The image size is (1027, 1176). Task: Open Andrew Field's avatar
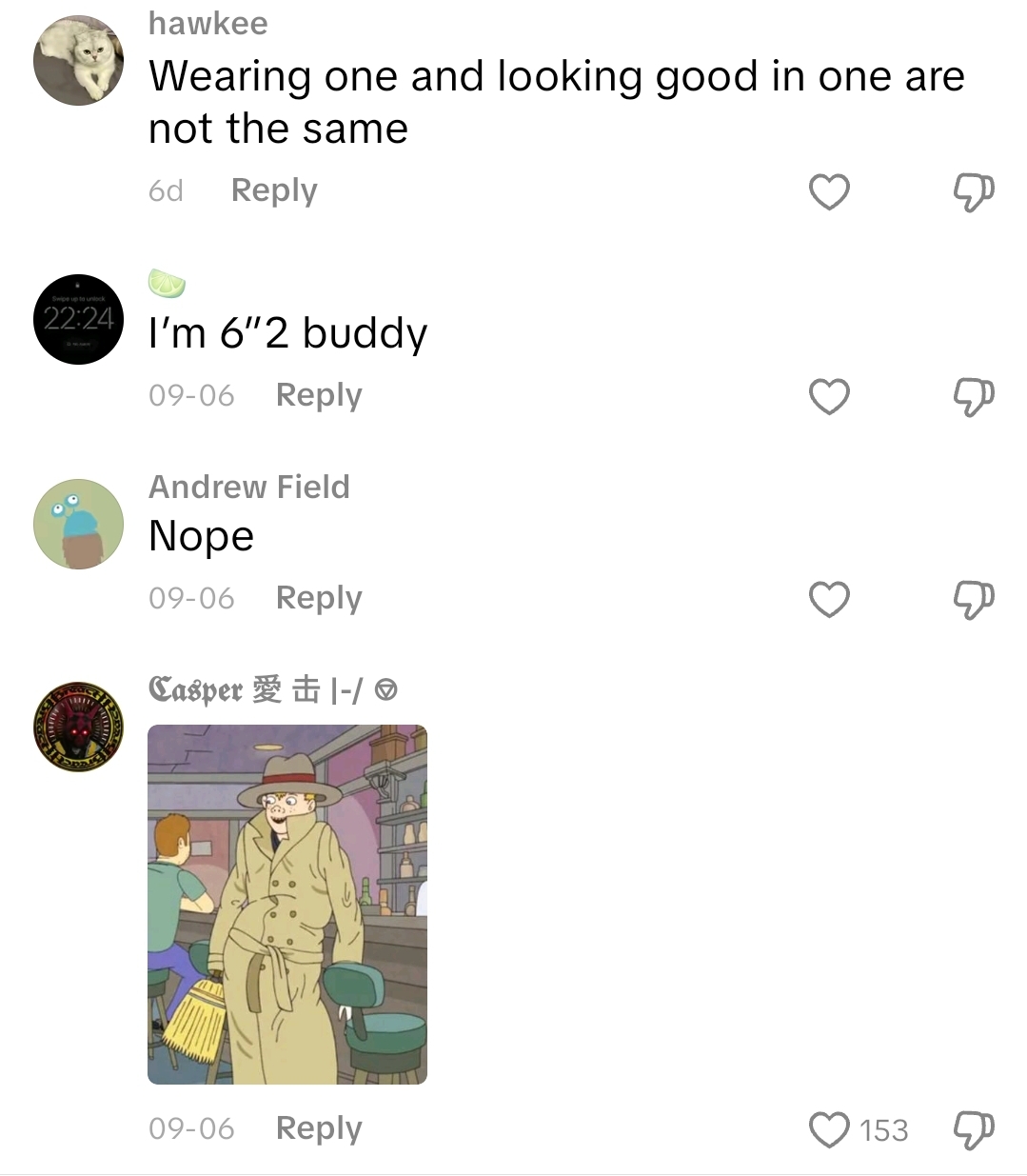coord(78,524)
